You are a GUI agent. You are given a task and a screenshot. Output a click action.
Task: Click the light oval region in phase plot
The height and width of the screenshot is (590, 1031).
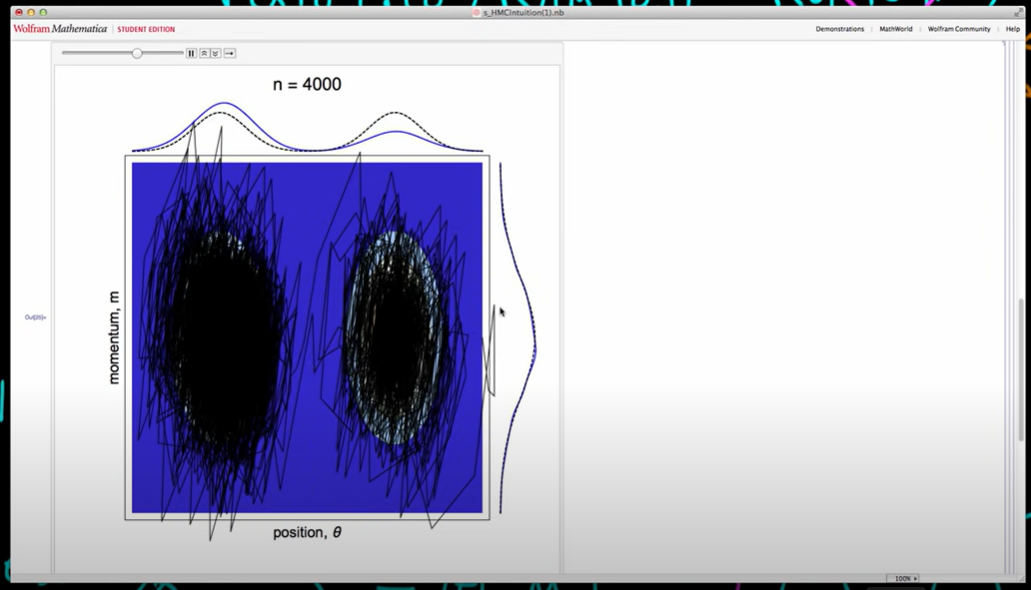[x=395, y=337]
